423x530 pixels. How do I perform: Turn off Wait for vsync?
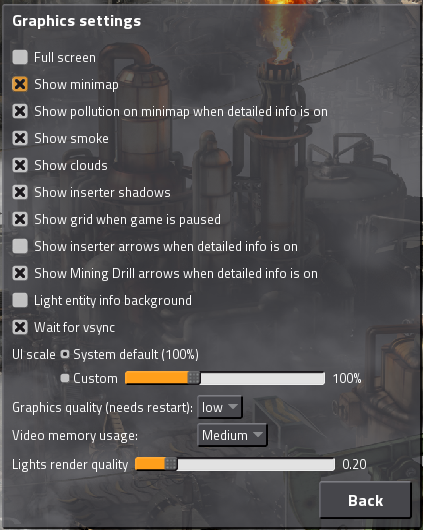pyautogui.click(x=20, y=328)
